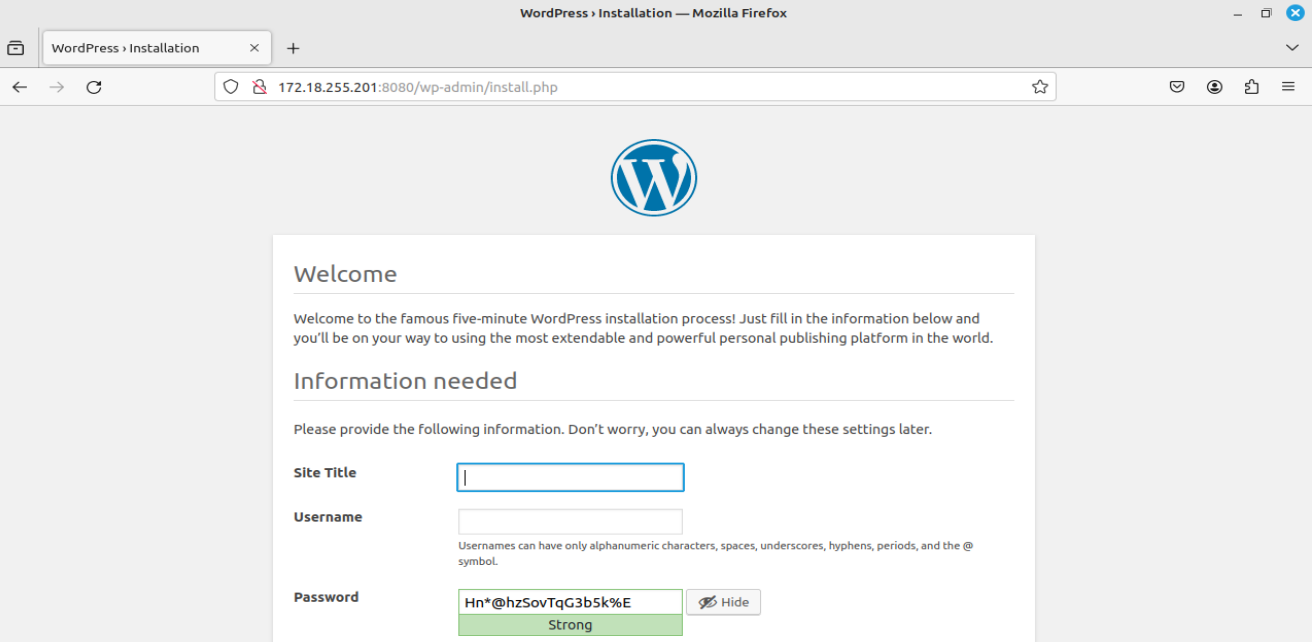Image resolution: width=1312 pixels, height=642 pixels.
Task: Click the Strong password strength indicator
Action: tap(570, 625)
